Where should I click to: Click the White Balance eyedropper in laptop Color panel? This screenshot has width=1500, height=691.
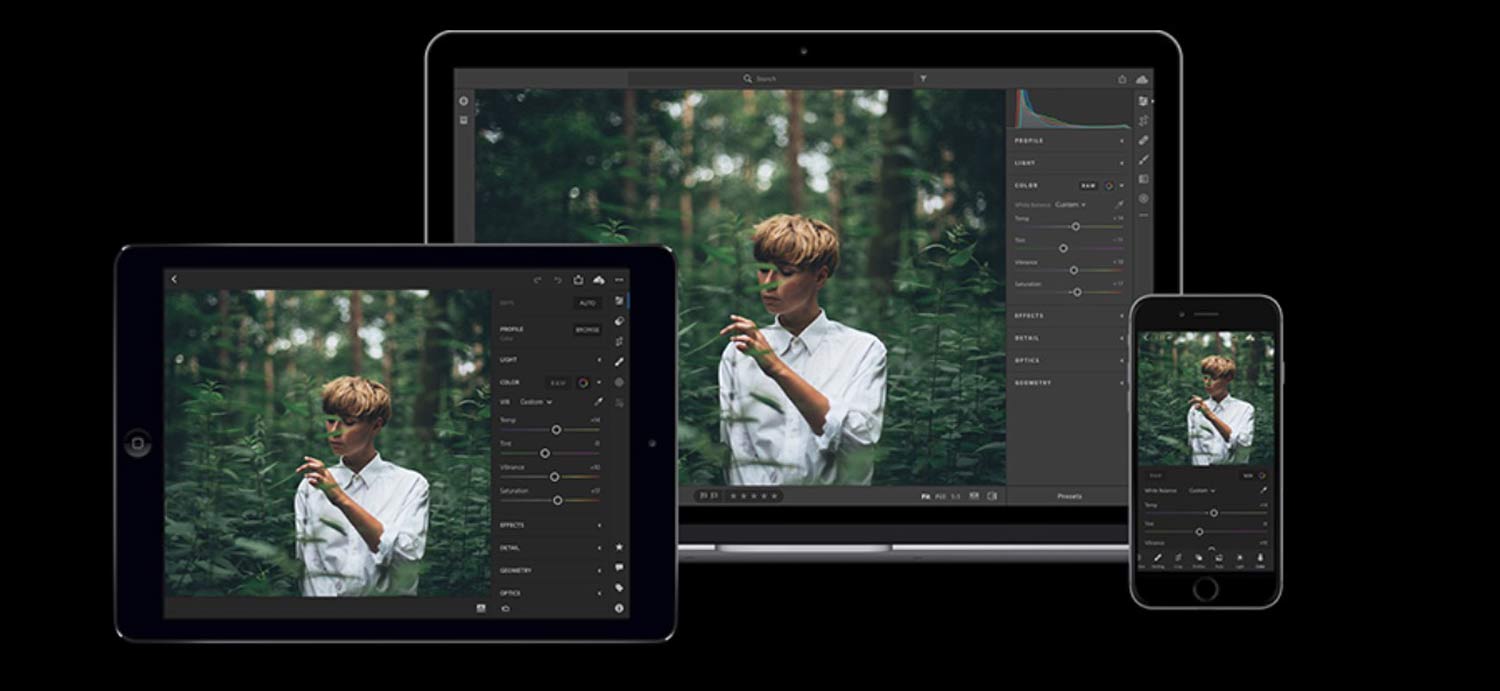(1118, 205)
